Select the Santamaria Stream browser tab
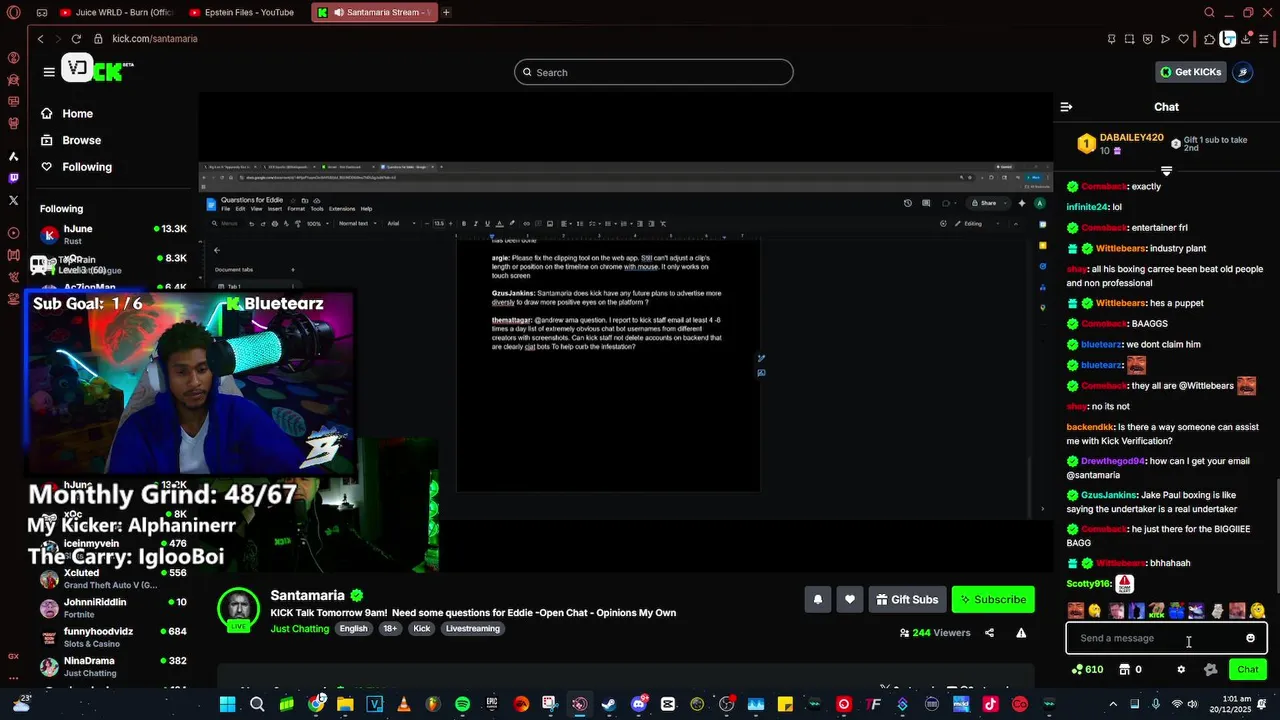This screenshot has height=720, width=1280. [x=374, y=13]
